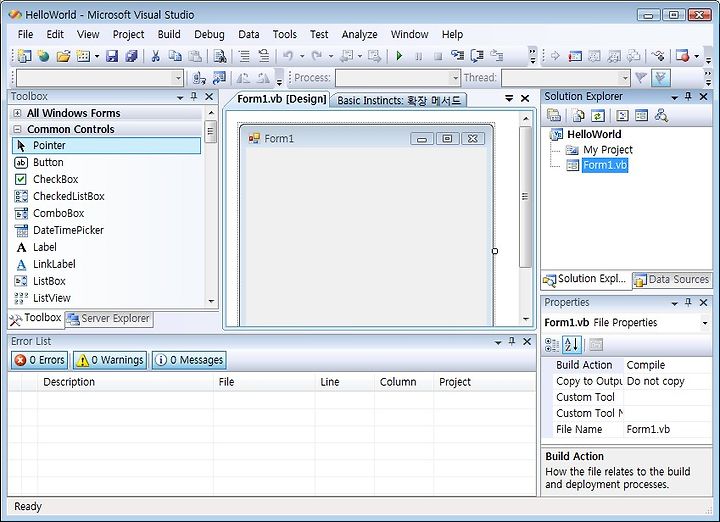Save the file with the floppy disk icon
The width and height of the screenshot is (720, 522).
point(112,56)
